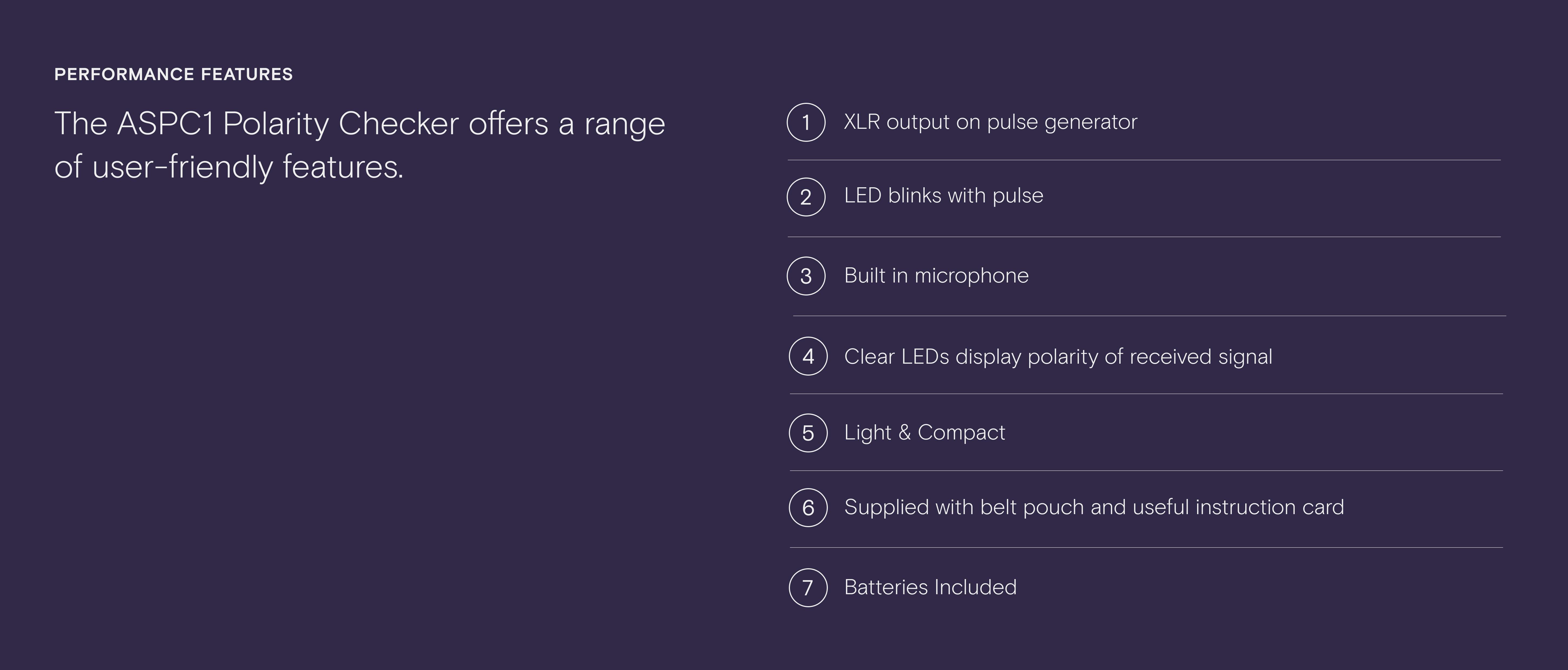Click 'Batteries Included' feature text
Viewport: 1568px width, 670px height.
pos(930,587)
